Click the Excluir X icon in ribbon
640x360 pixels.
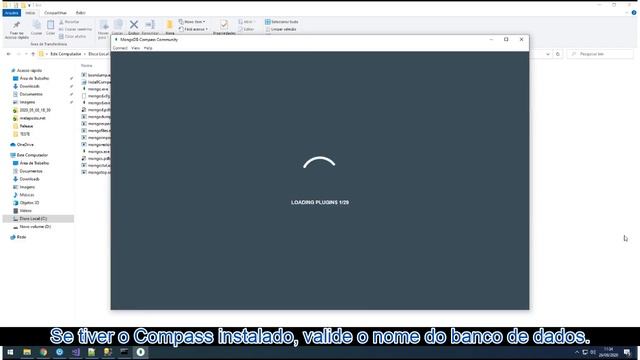click(x=133, y=25)
